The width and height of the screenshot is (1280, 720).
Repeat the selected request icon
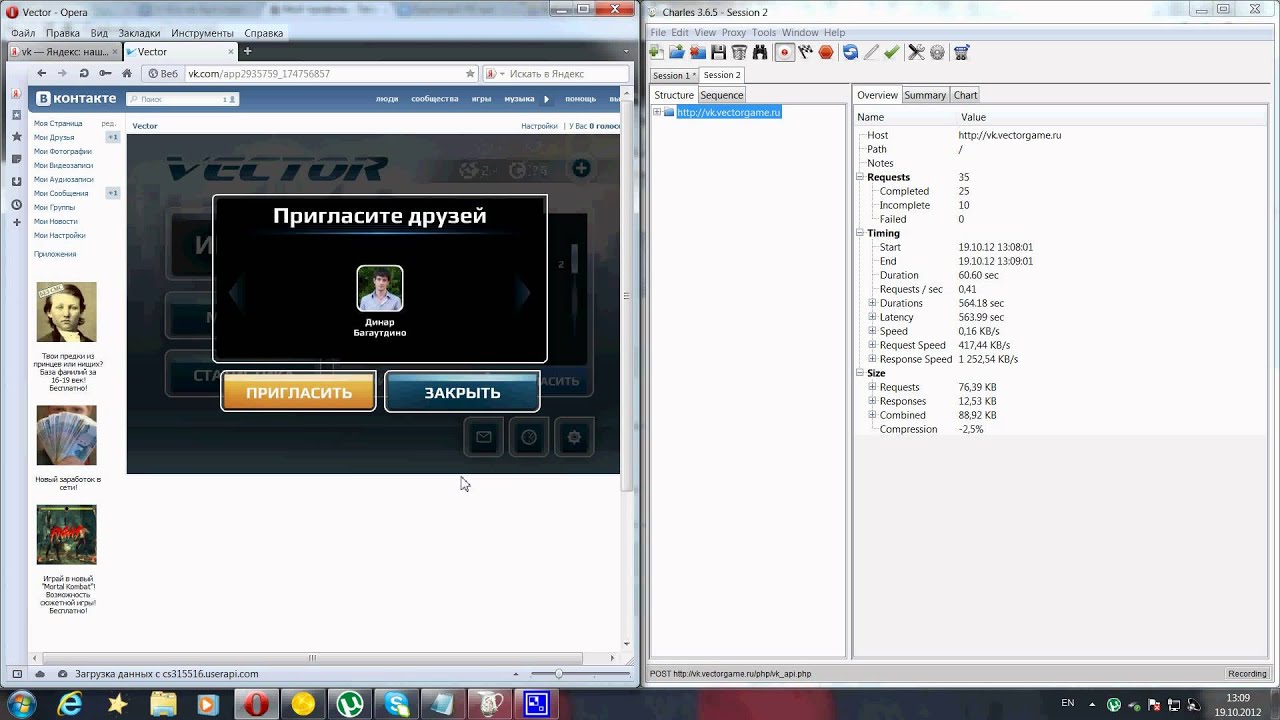[x=850, y=52]
